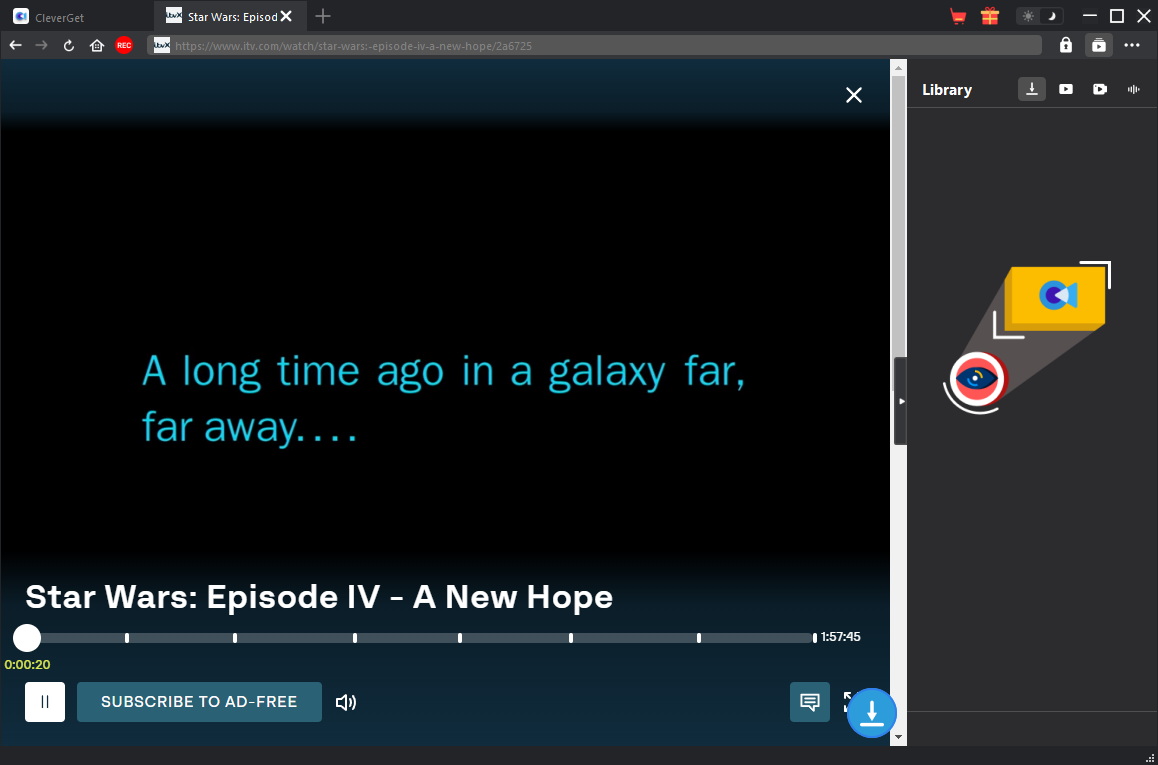The width and height of the screenshot is (1158, 765).
Task: Mute the video volume speaker
Action: tap(346, 702)
